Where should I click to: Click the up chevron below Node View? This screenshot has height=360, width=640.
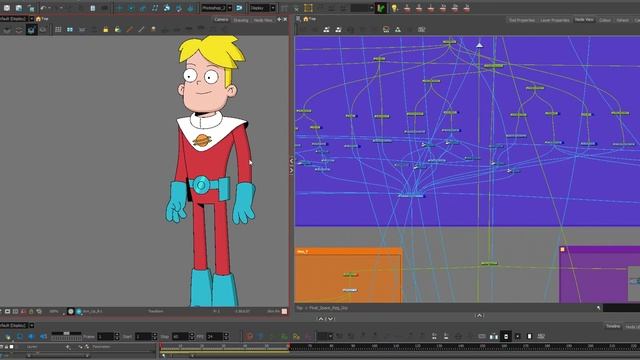tap(479, 316)
